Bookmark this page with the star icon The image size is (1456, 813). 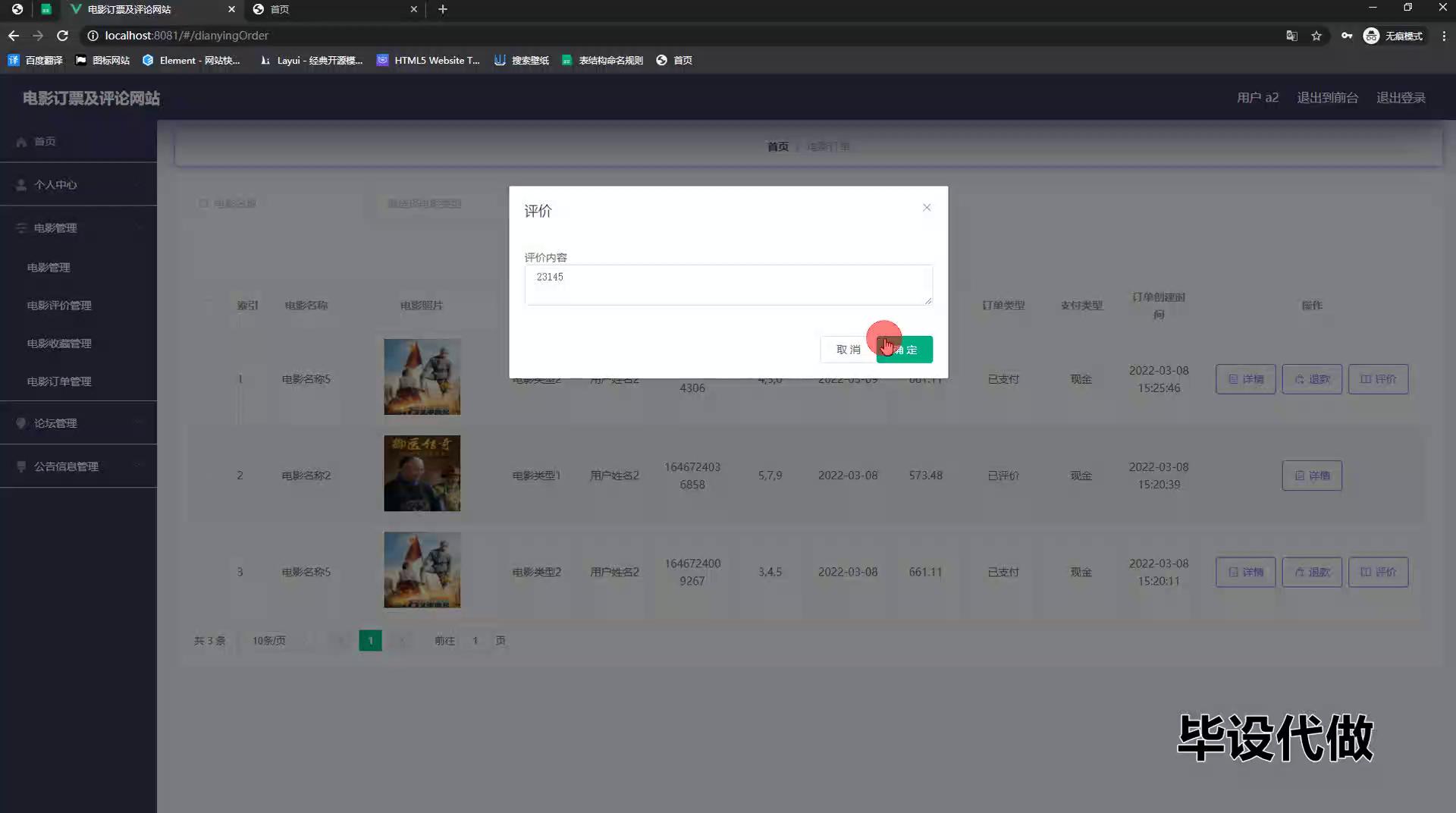1316,36
